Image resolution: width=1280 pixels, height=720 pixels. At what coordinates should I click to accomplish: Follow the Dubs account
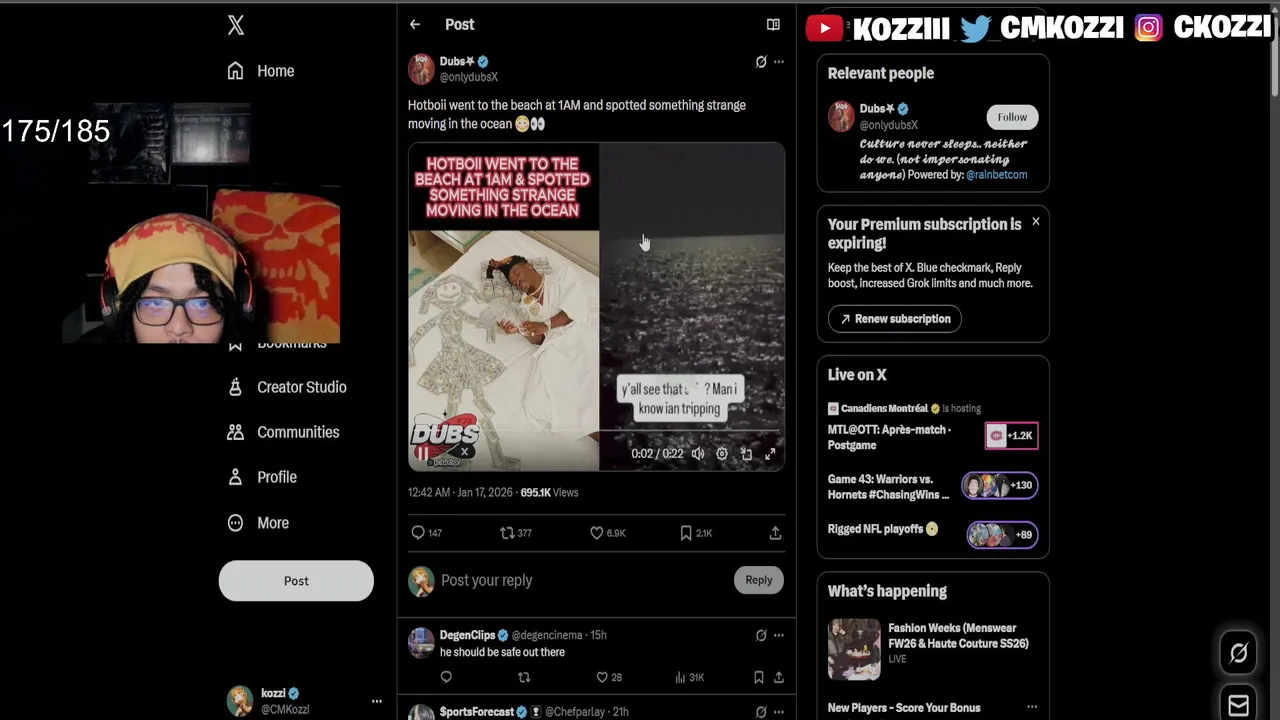tap(1012, 117)
